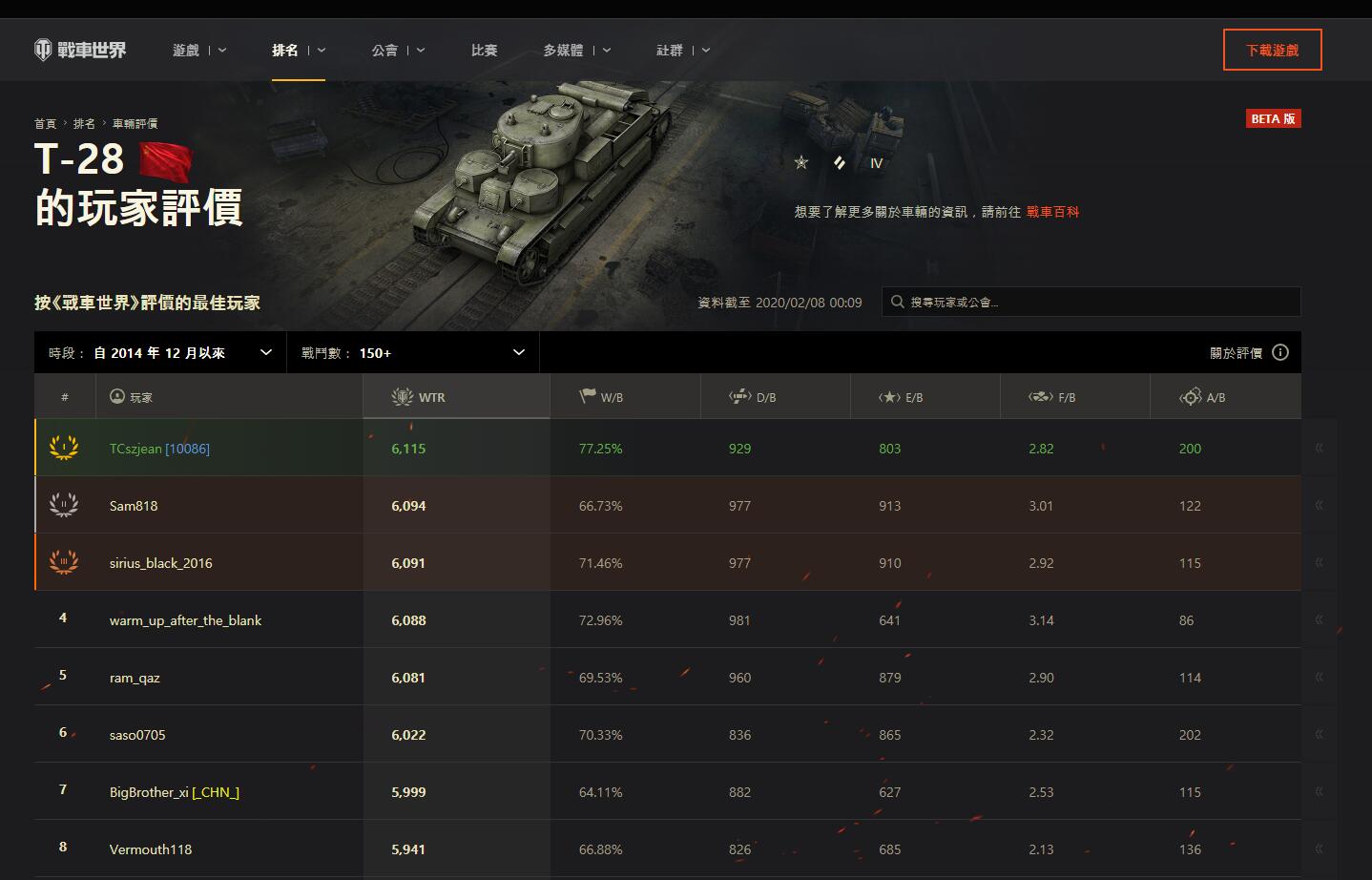This screenshot has width=1372, height=880.
Task: Go to 排名 breadcrumb
Action: tap(85, 124)
